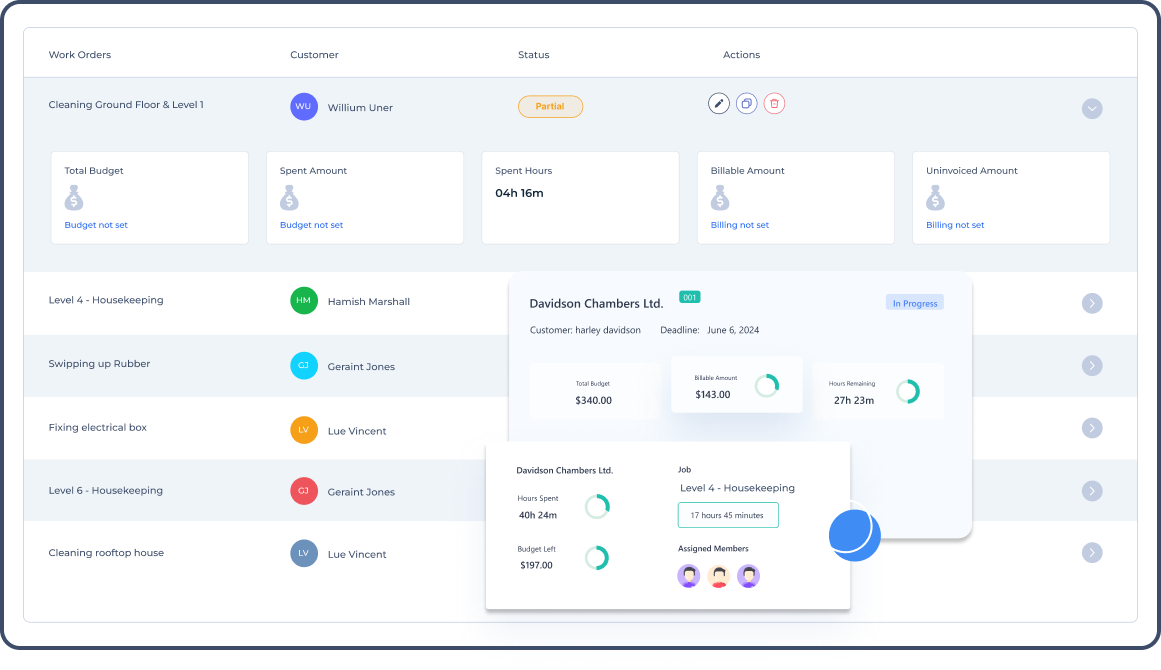
Task: Click the Budget not set link under Total Budget
Action: 96,225
